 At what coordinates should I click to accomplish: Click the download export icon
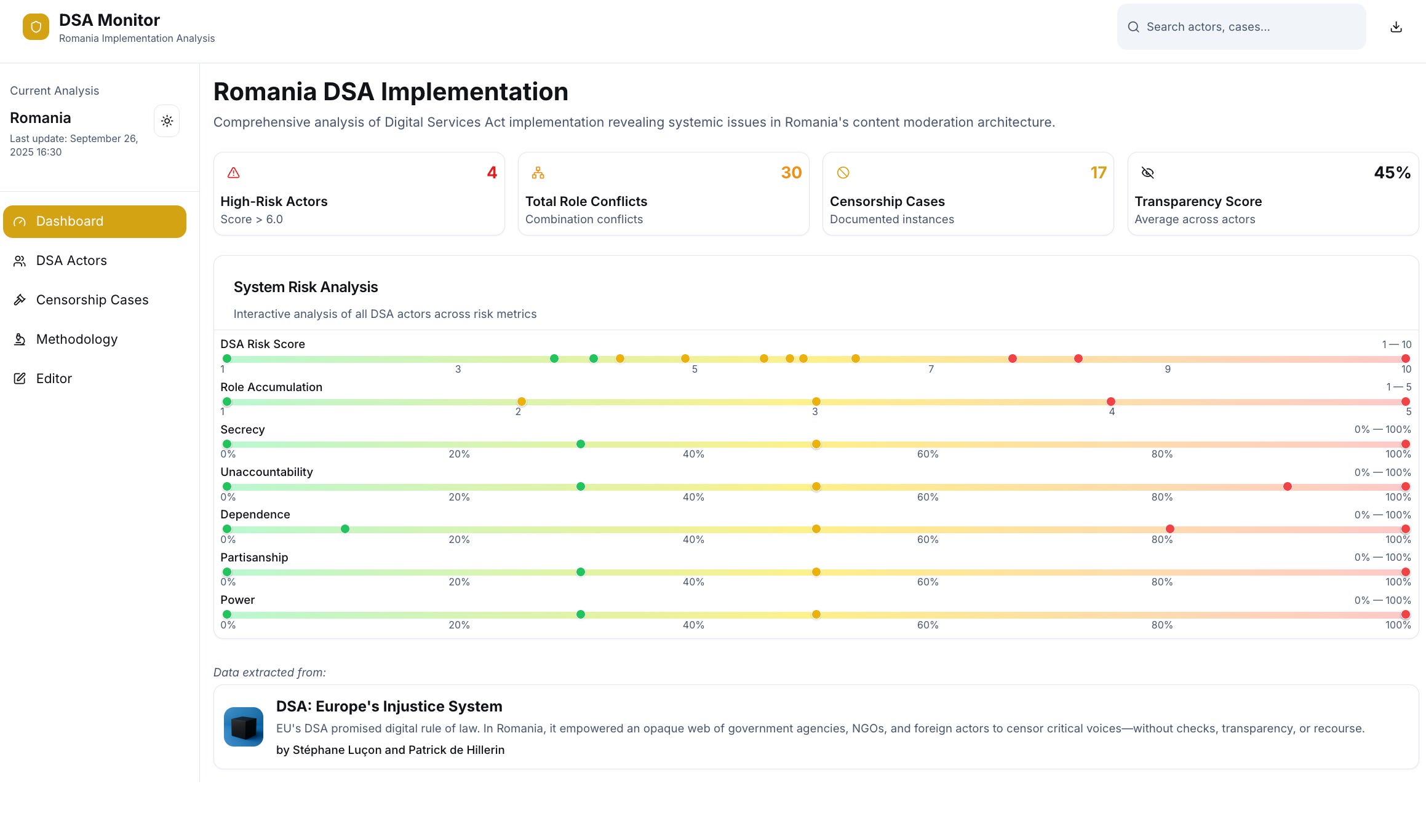1396,27
